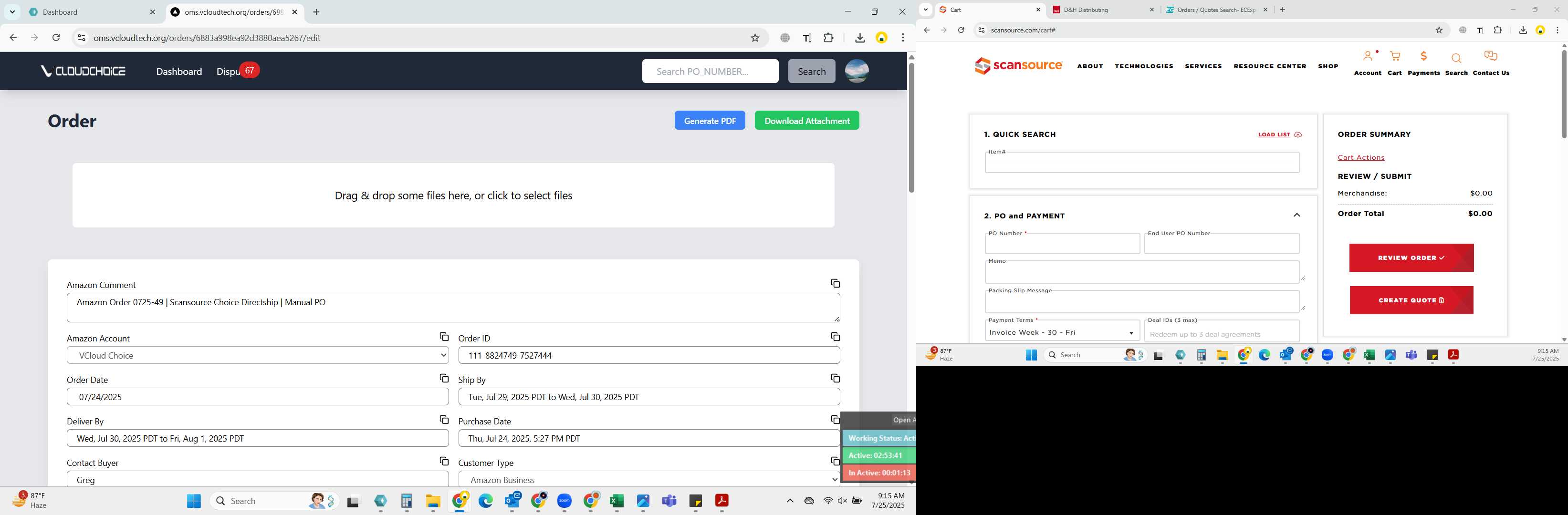Open ScanSource Account icon

[x=1367, y=57]
